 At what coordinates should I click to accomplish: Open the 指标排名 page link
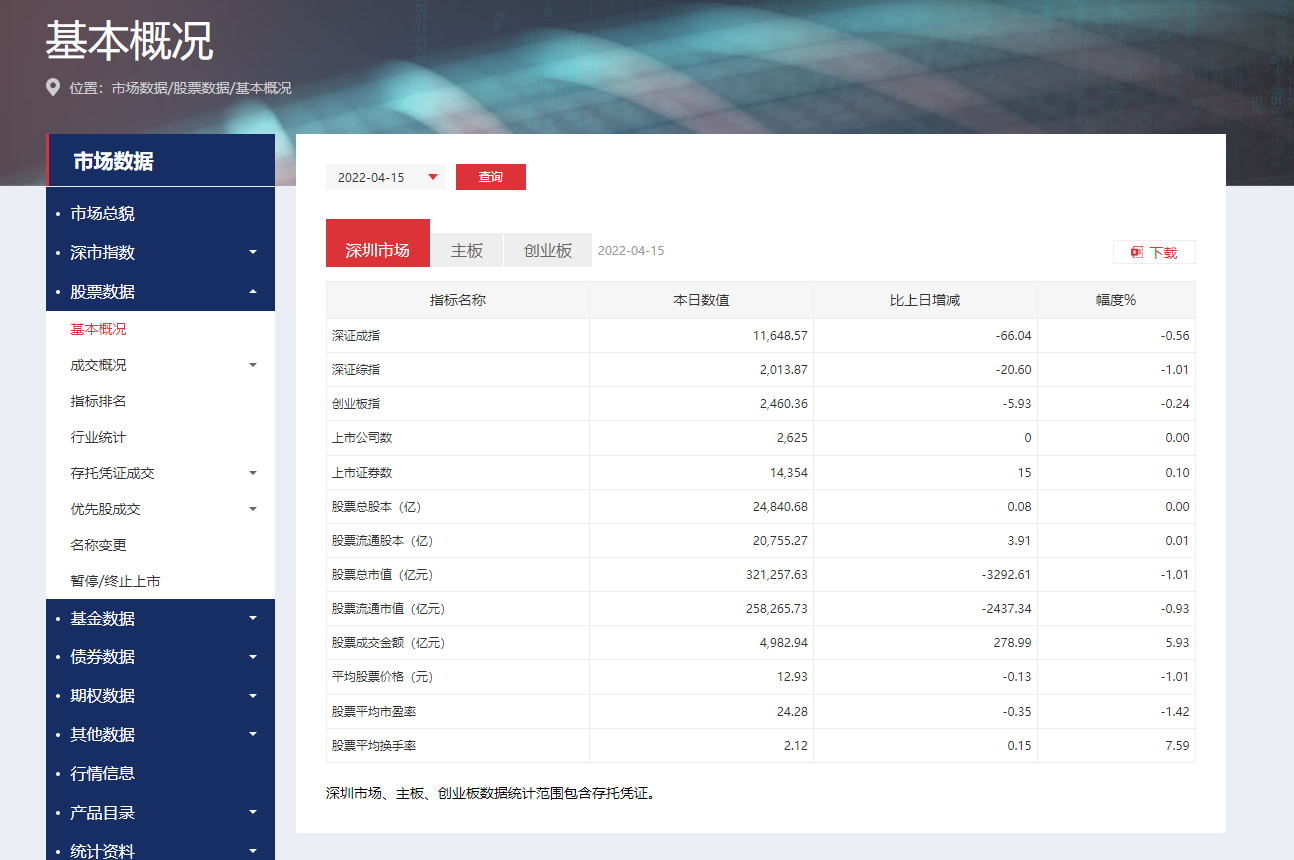[x=99, y=399]
